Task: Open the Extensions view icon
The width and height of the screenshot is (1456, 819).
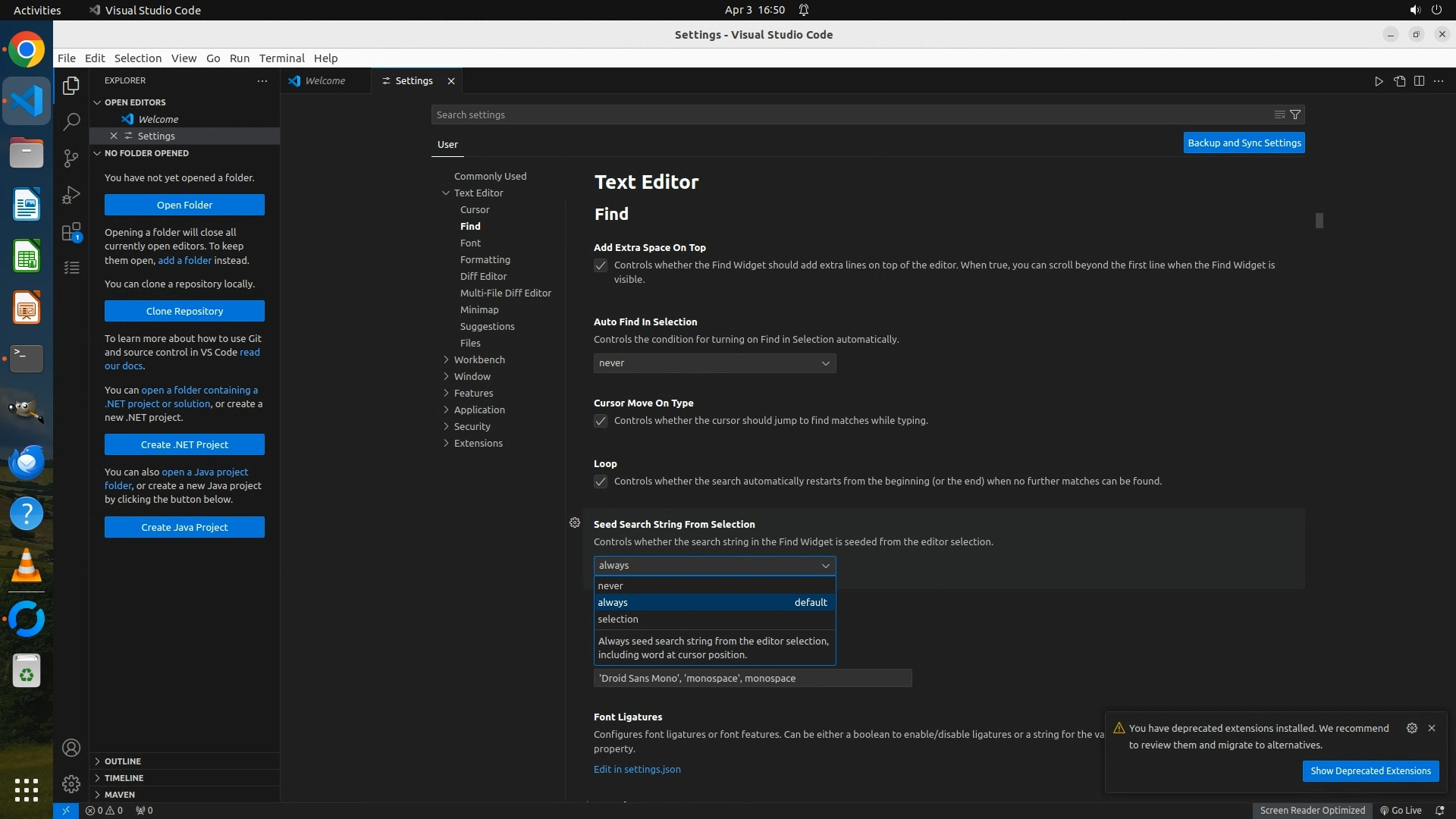Action: coord(71,232)
